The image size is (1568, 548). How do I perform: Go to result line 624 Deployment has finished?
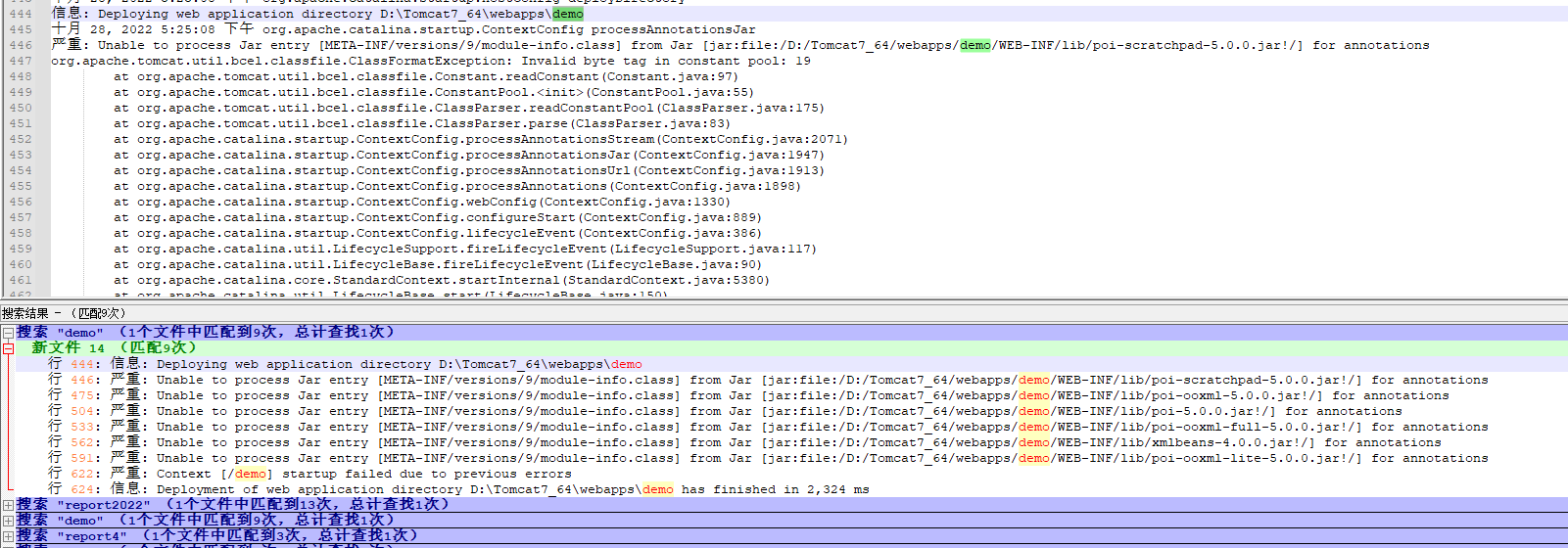click(x=458, y=489)
